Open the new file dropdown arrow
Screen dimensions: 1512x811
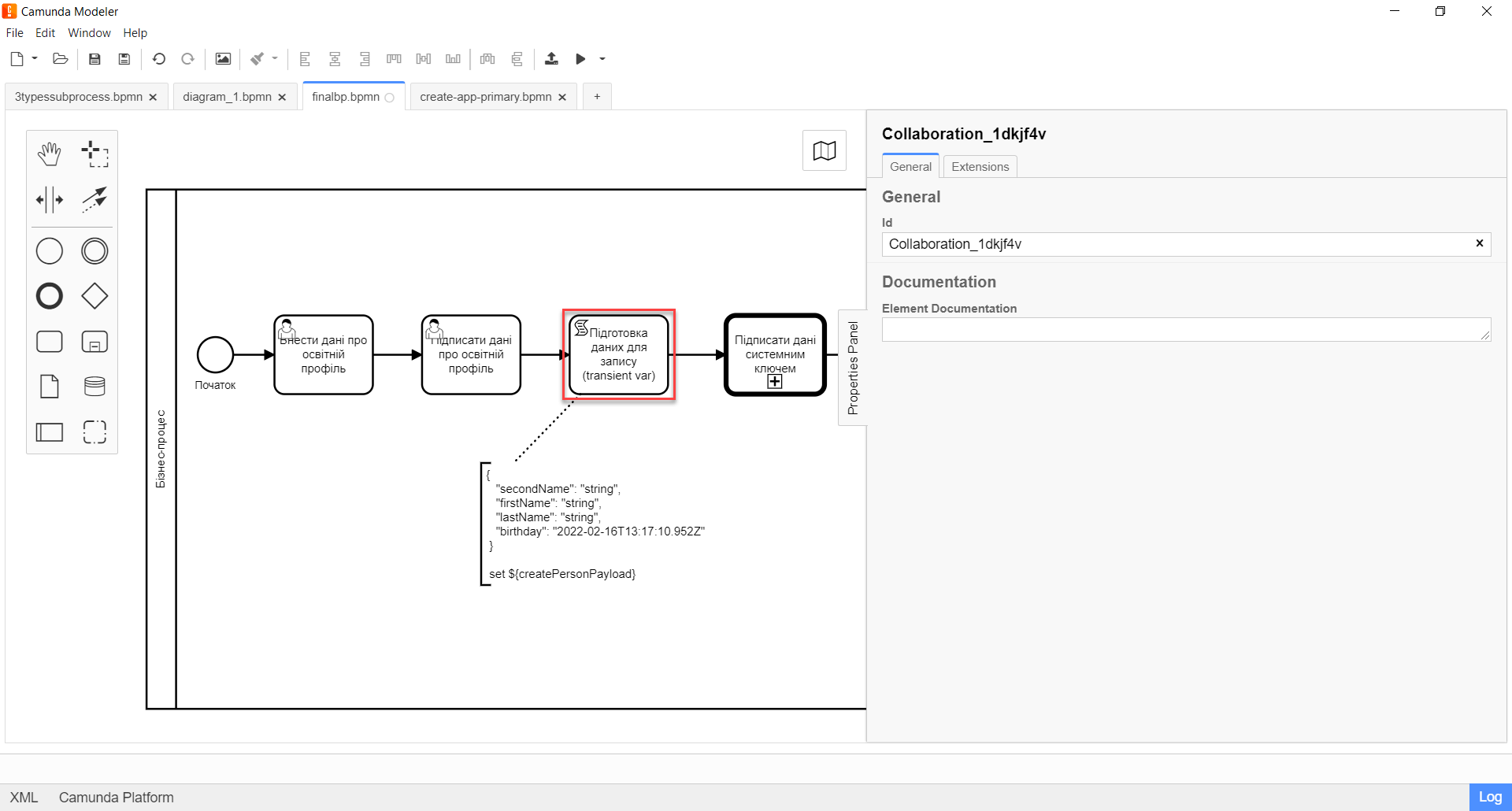35,58
